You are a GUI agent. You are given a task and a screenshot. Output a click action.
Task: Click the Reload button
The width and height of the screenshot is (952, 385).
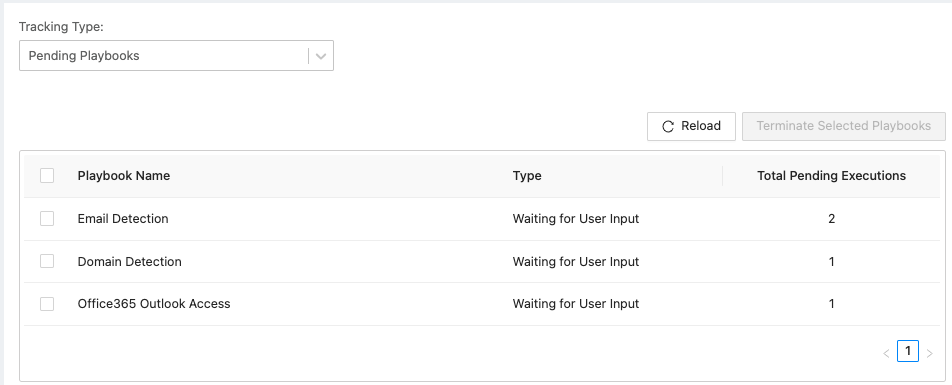click(x=691, y=126)
